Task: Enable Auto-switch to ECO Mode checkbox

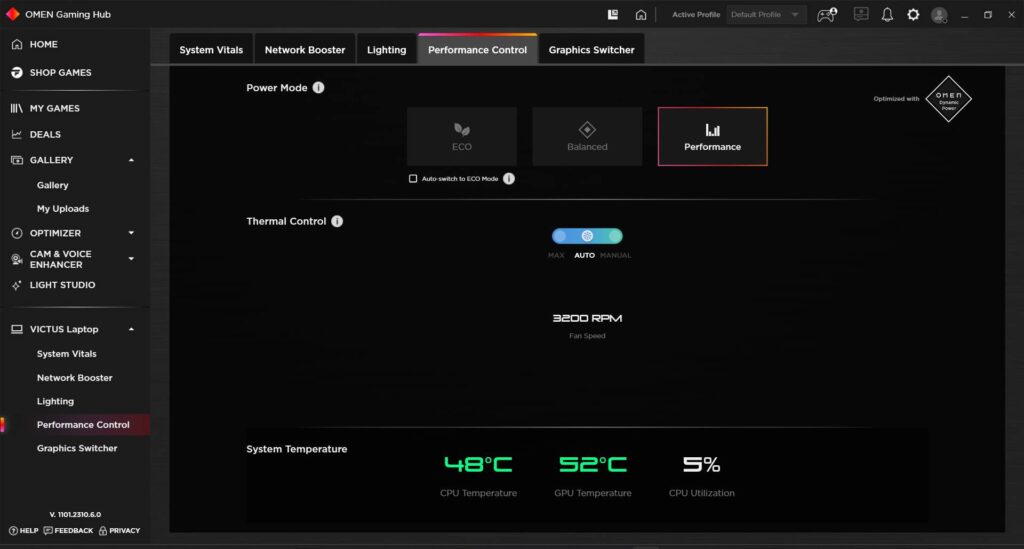Action: pyautogui.click(x=413, y=178)
